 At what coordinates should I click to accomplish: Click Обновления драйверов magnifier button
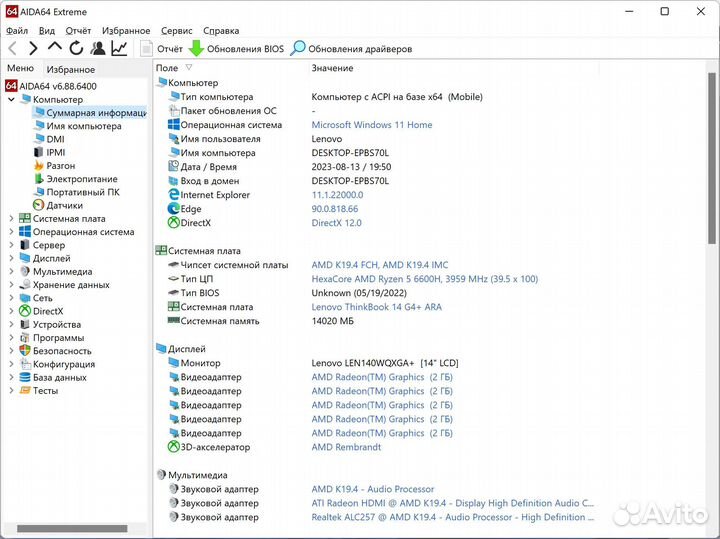pyautogui.click(x=298, y=49)
